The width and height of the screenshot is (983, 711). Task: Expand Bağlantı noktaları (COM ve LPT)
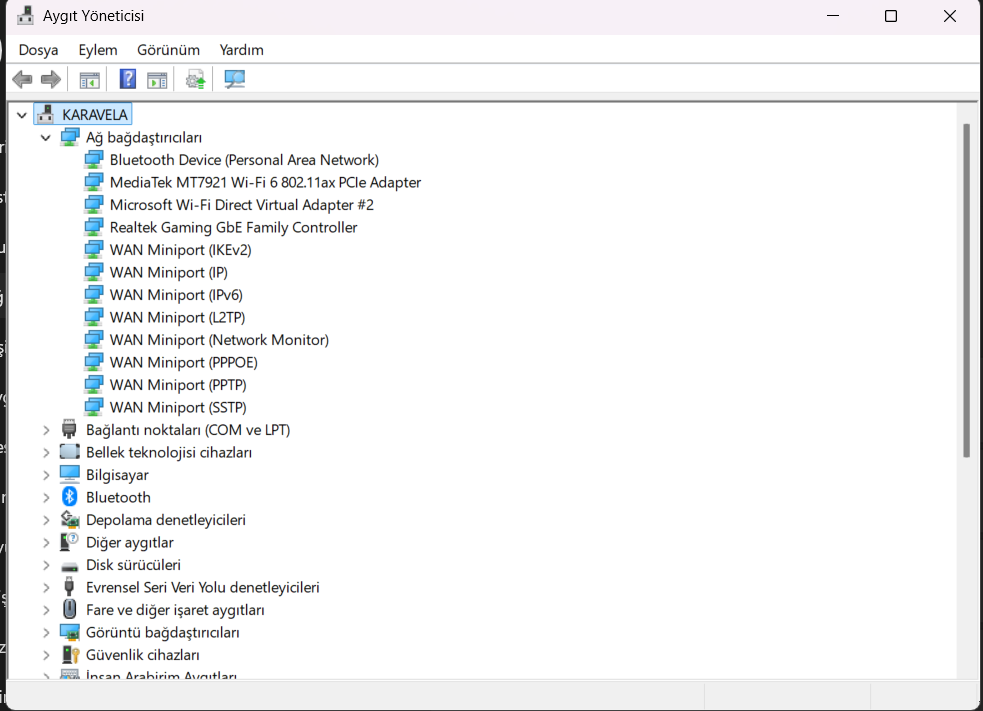pyautogui.click(x=46, y=430)
